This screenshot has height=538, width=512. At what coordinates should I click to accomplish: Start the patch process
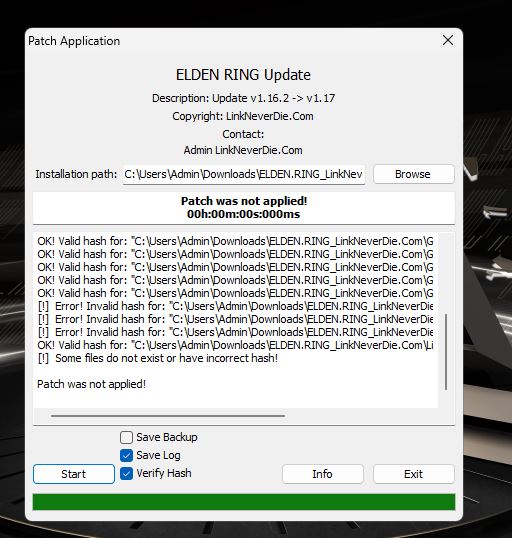74,474
